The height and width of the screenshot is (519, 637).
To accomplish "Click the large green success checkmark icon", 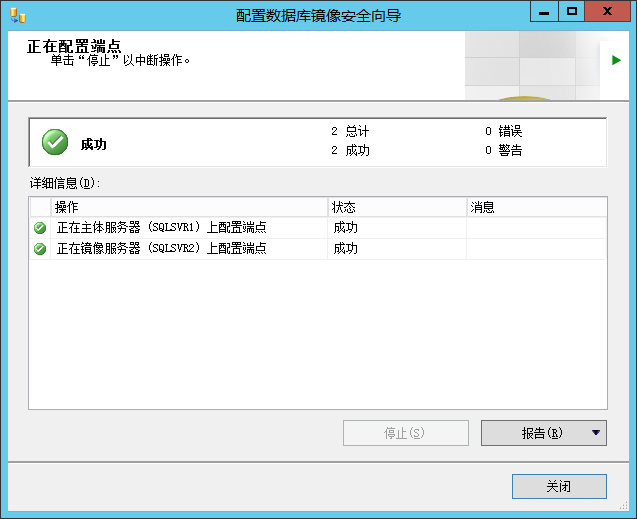I will 55,142.
